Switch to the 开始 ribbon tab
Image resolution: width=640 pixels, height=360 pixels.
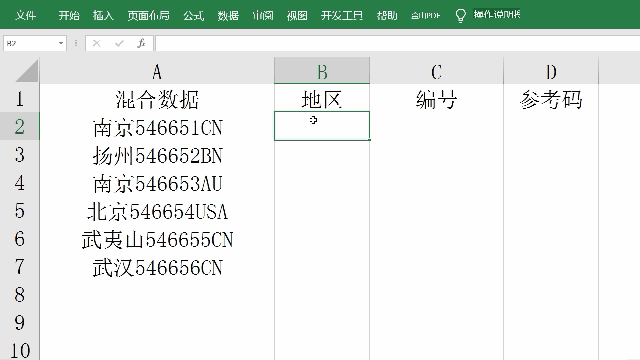coord(69,16)
